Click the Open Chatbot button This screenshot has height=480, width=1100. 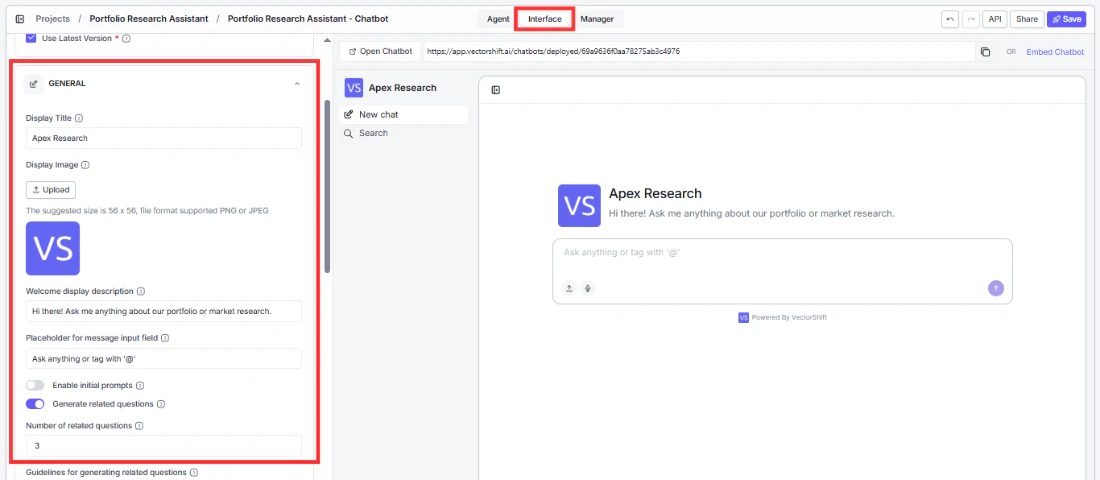click(380, 51)
